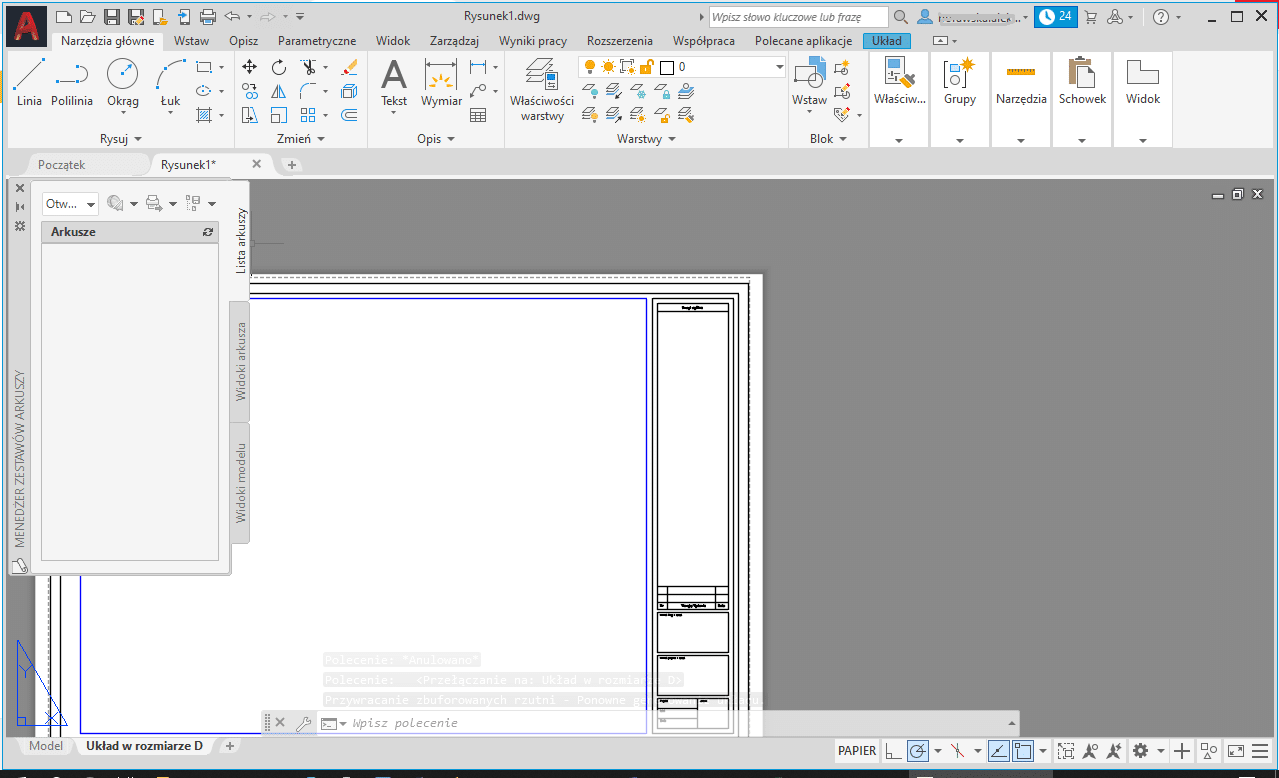Expand the Opis panel

coord(436,139)
